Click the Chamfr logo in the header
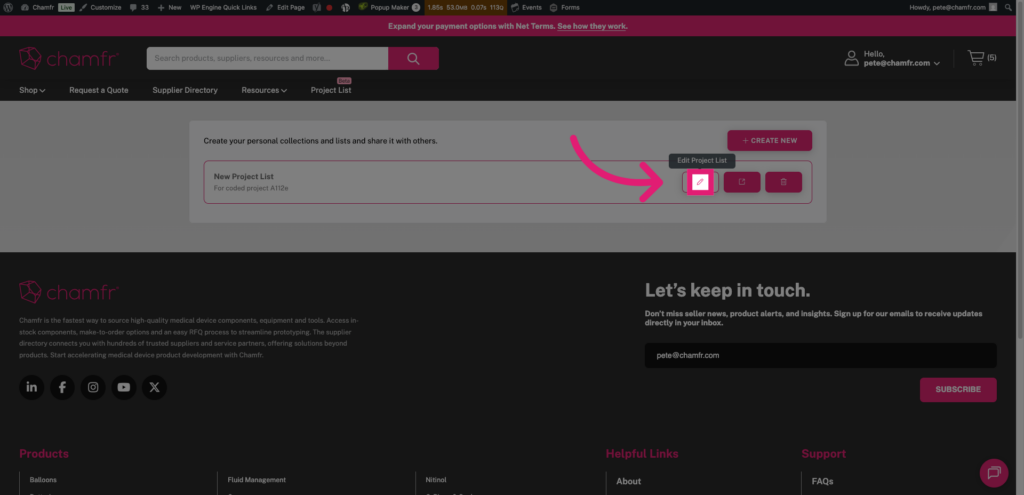 69,58
